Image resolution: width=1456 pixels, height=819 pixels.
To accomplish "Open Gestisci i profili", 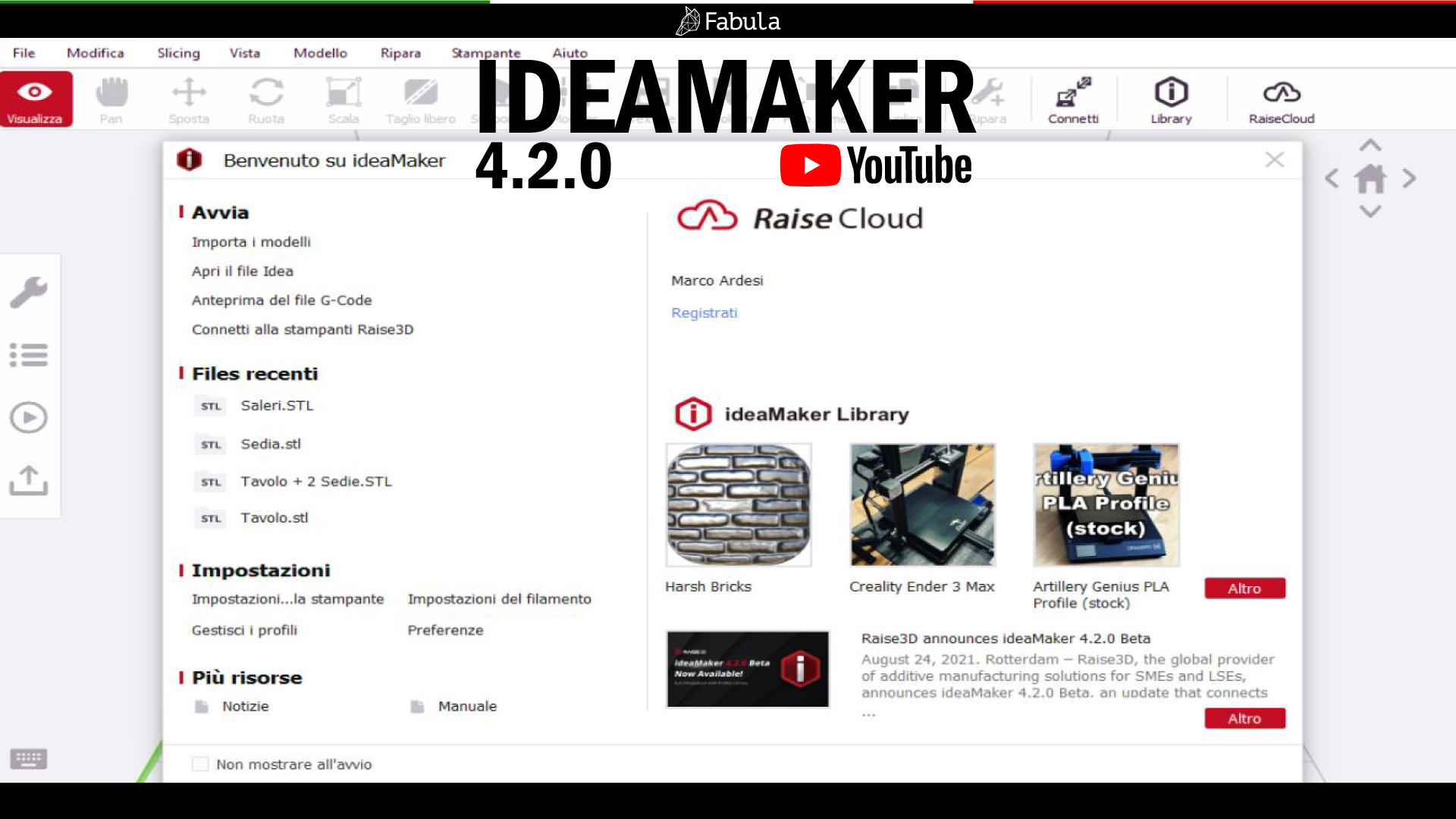I will pos(244,630).
